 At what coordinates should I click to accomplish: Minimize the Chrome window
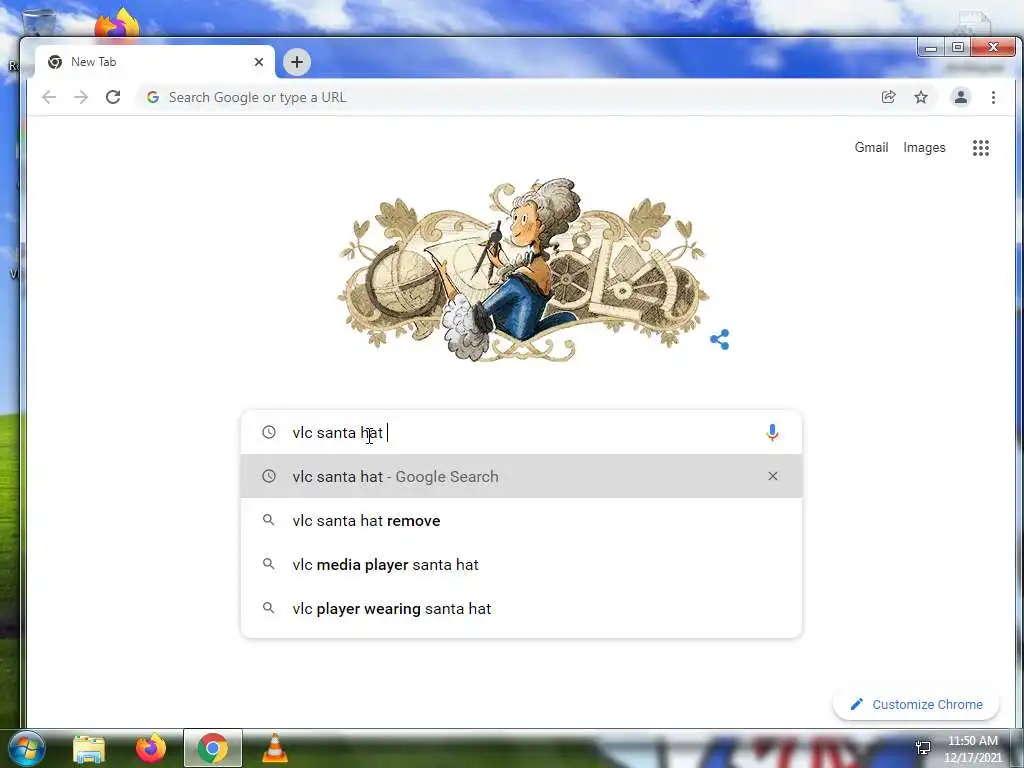[x=931, y=48]
